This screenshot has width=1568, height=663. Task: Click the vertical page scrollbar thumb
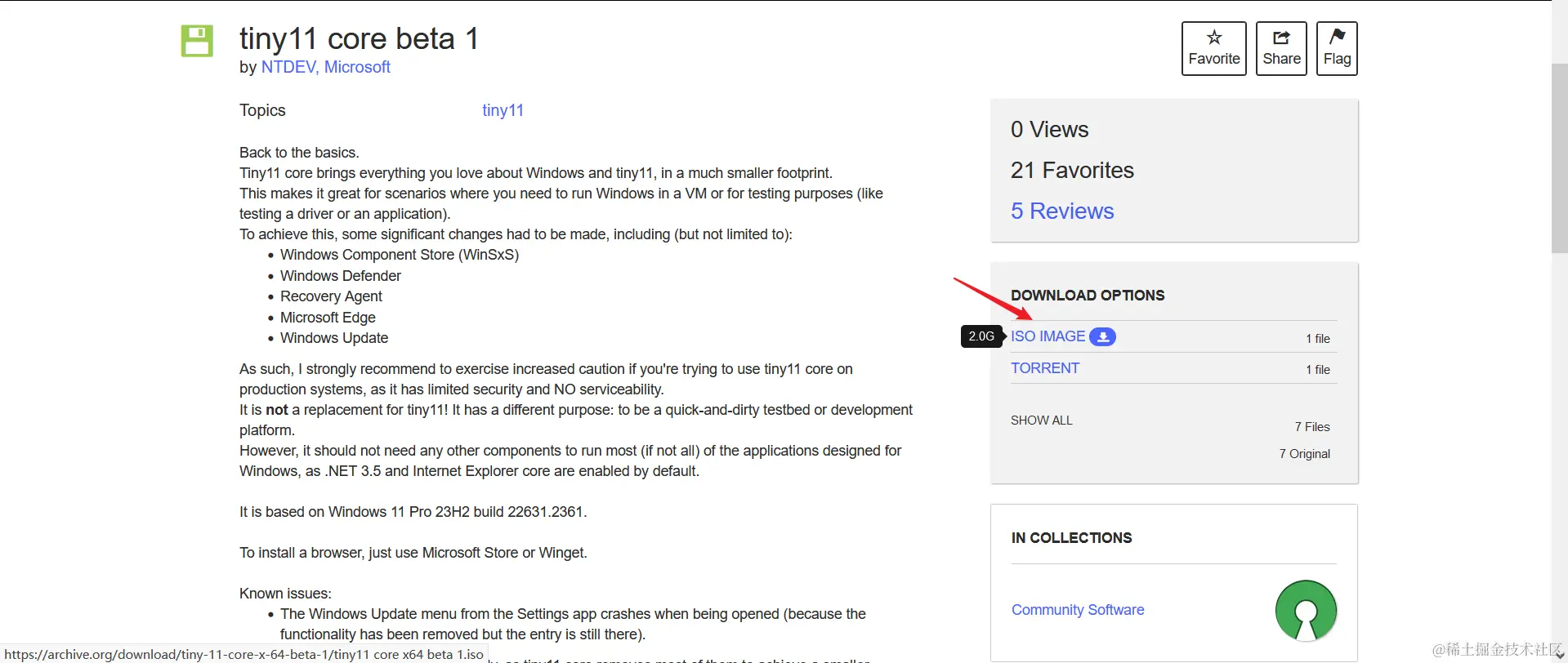1560,158
